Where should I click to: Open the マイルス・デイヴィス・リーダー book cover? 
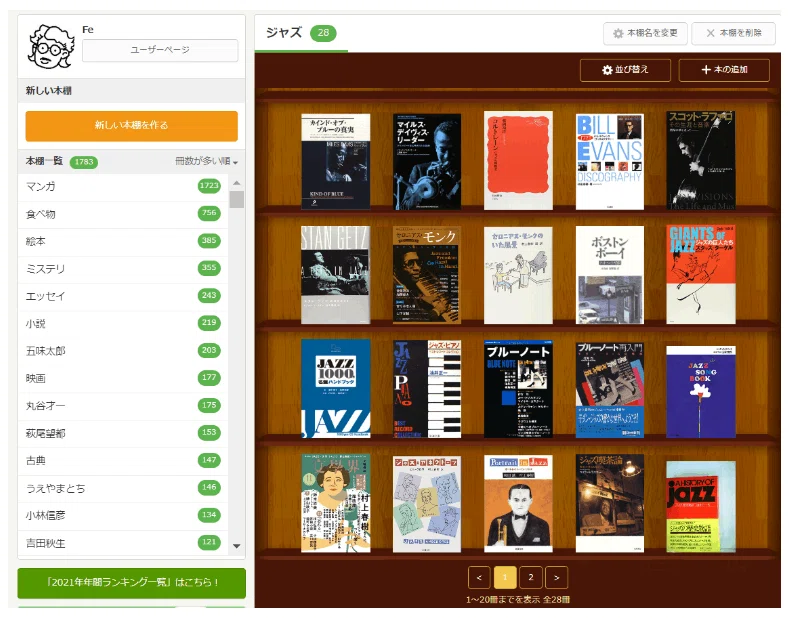(427, 162)
